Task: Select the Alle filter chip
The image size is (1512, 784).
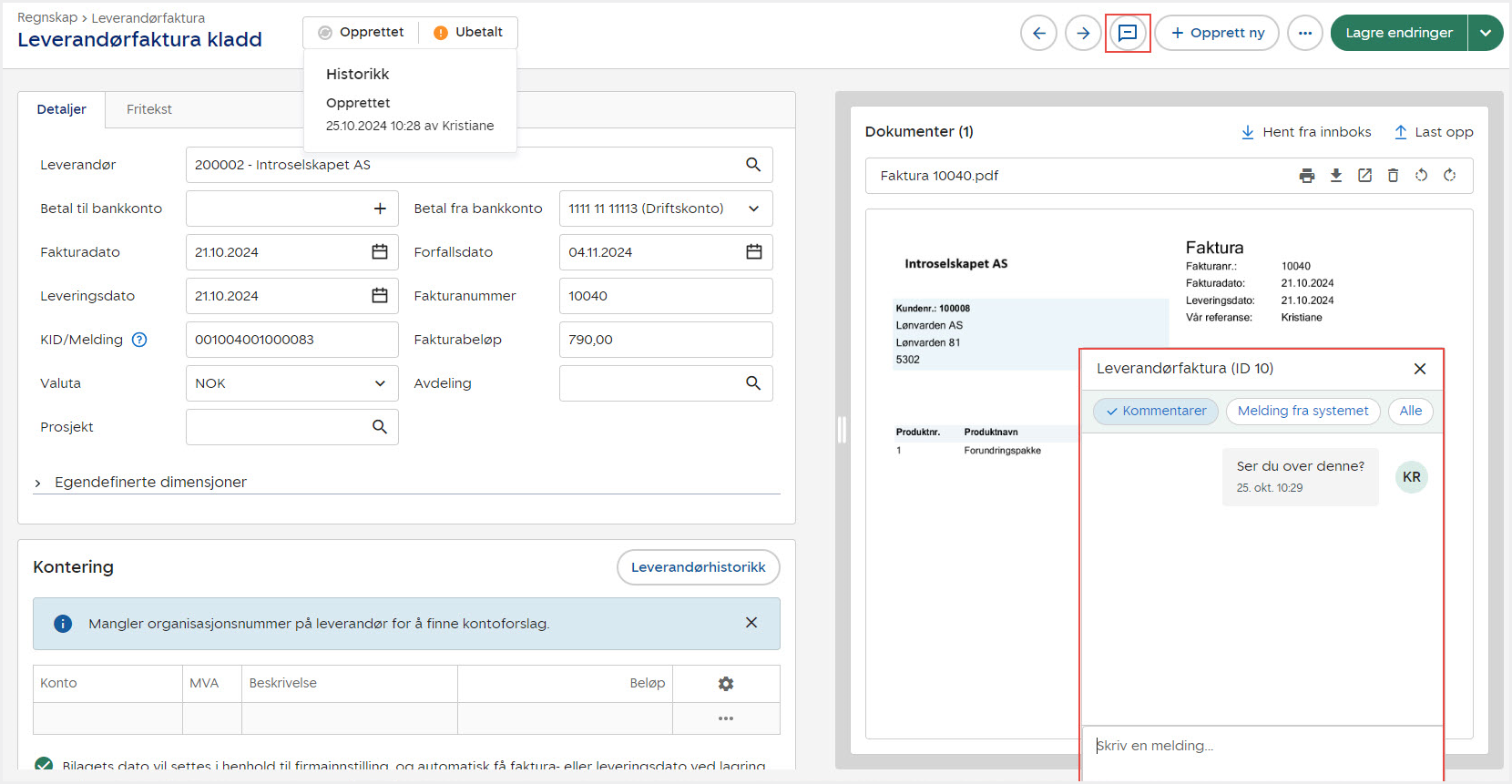Action: (x=1410, y=412)
